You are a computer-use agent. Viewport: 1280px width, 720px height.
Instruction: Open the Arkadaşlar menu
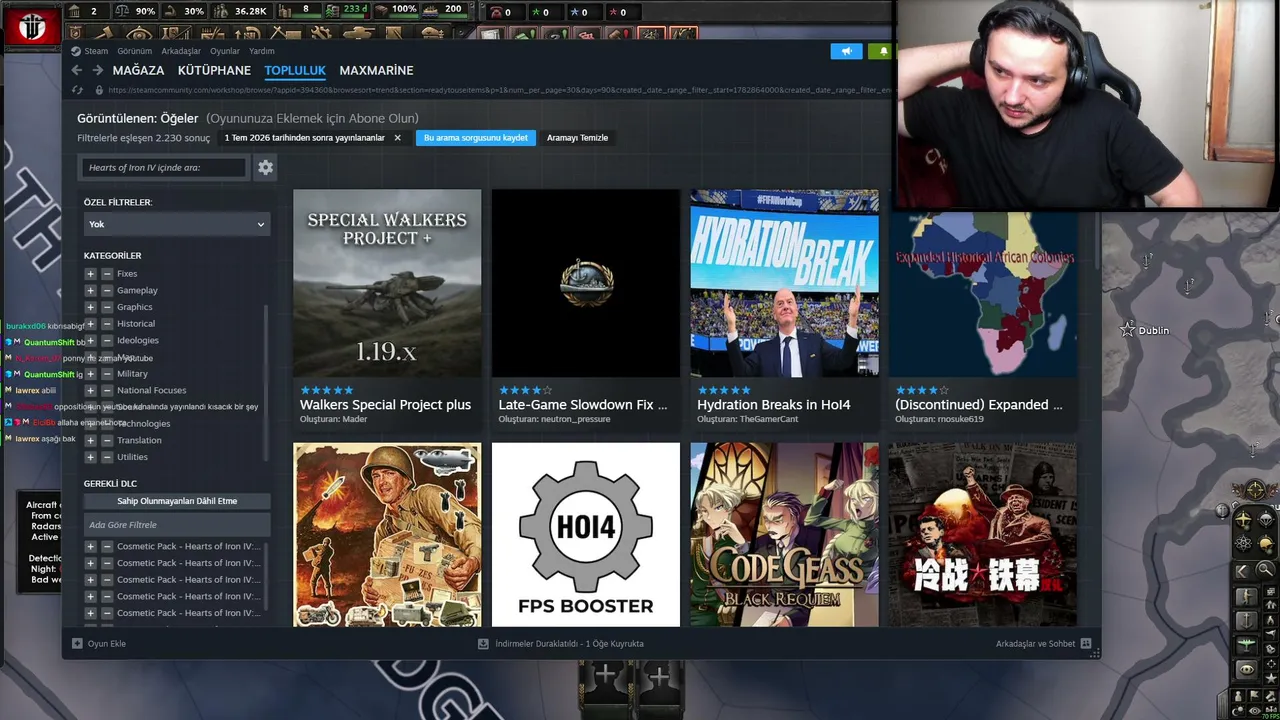point(181,51)
